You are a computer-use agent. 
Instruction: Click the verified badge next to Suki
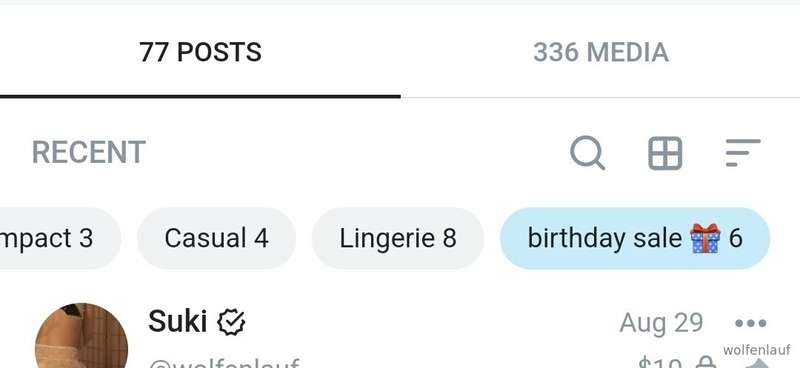coord(231,322)
